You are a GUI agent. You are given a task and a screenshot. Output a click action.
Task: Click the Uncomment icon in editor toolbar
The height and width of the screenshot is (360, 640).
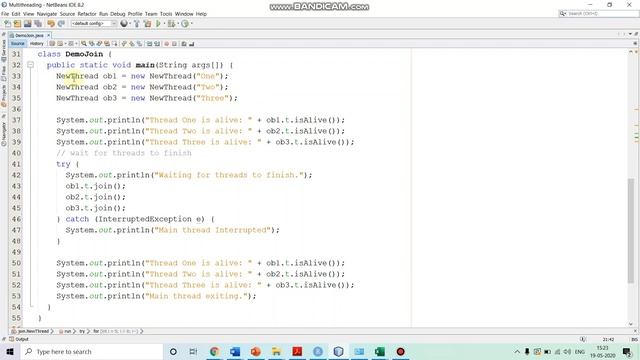click(x=191, y=44)
